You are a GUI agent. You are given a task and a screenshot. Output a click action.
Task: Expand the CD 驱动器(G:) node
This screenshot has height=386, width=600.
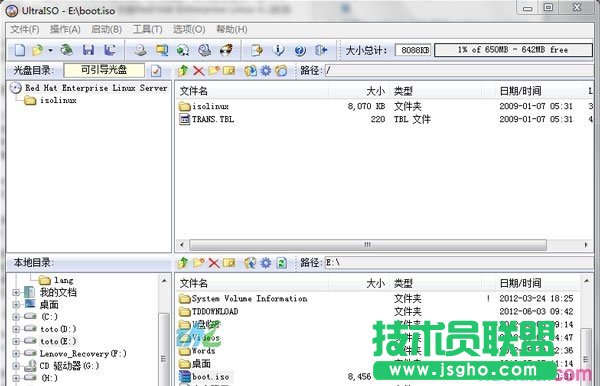(x=16, y=366)
